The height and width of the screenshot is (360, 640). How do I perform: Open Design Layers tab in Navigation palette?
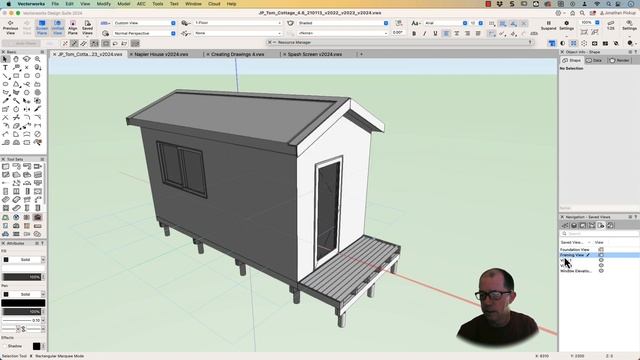tap(574, 225)
